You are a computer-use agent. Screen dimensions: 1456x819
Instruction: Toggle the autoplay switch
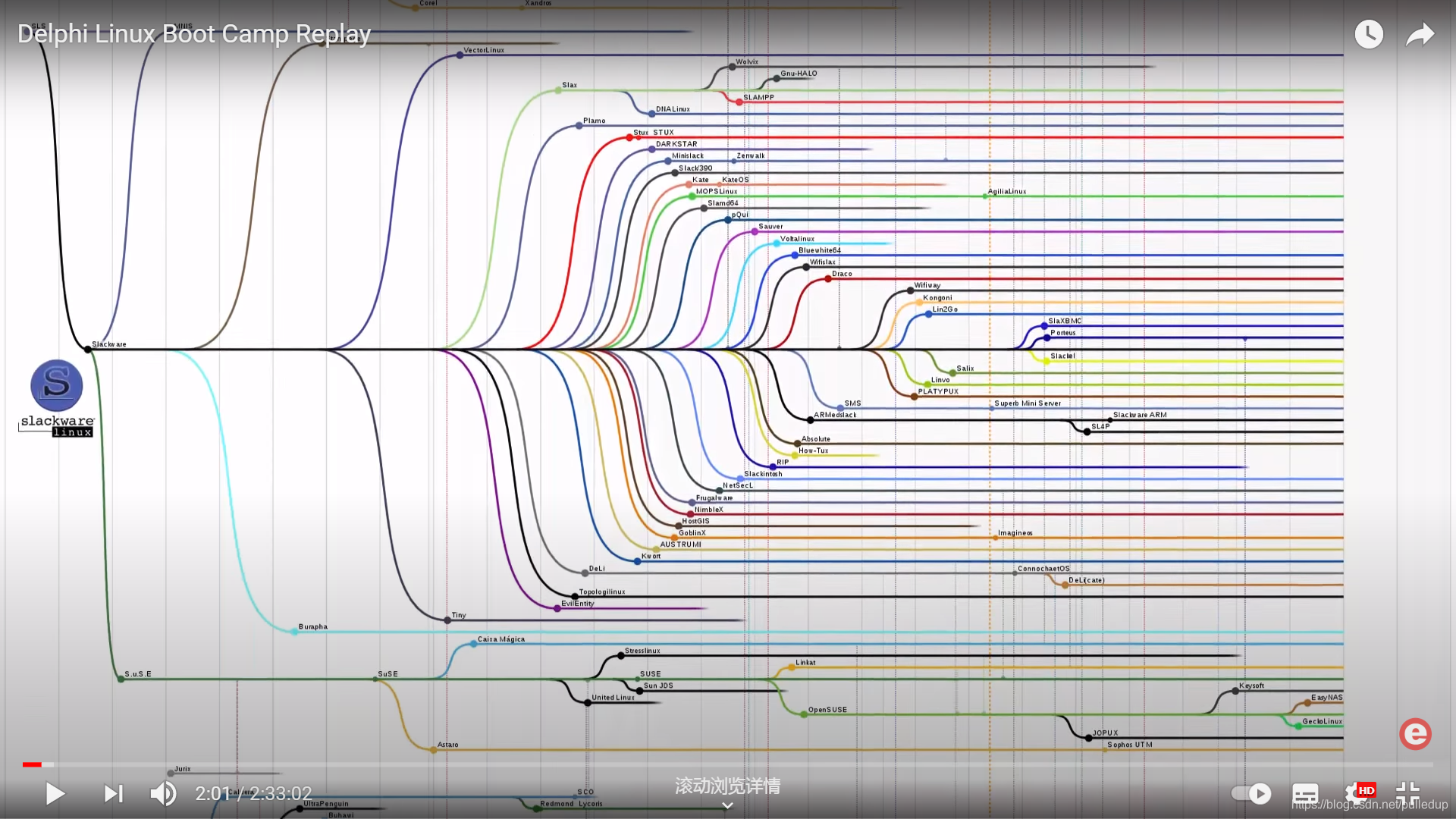click(1251, 794)
